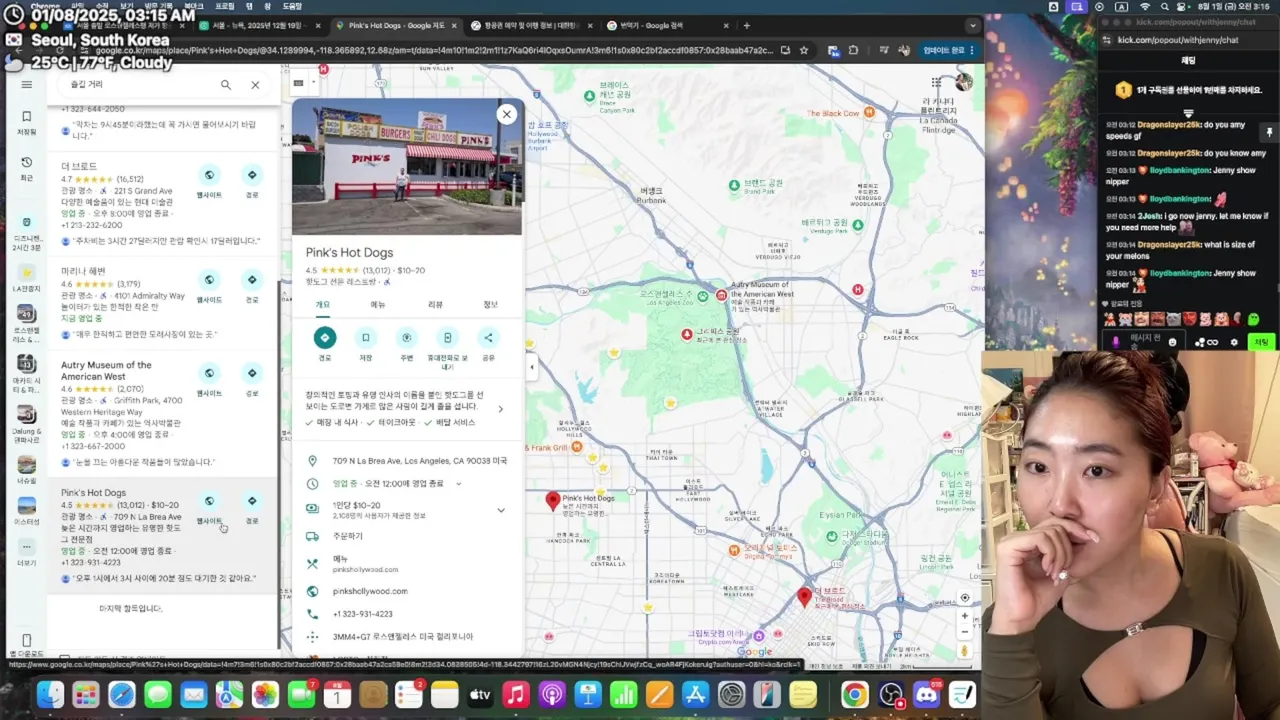Click Google account avatar on the map

click(x=964, y=82)
